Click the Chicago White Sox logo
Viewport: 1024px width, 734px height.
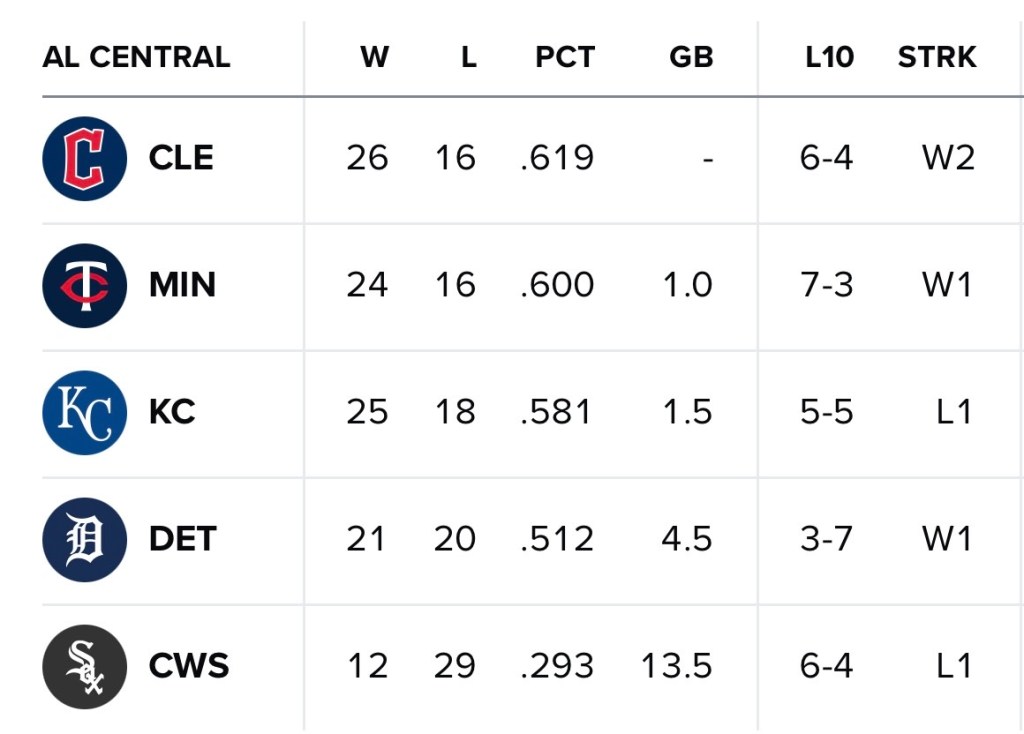coord(84,666)
